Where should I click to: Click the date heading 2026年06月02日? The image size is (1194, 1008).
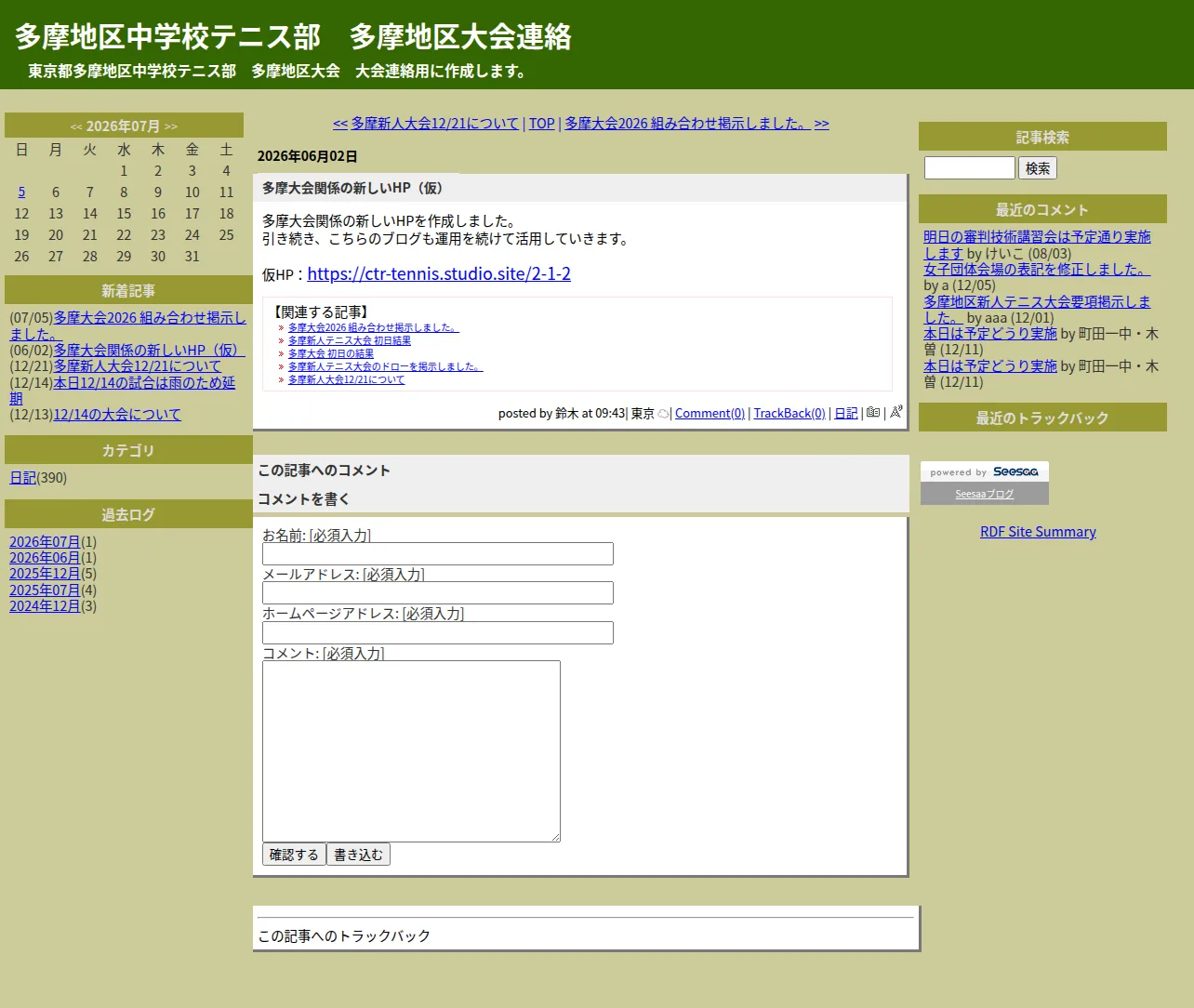coord(307,156)
